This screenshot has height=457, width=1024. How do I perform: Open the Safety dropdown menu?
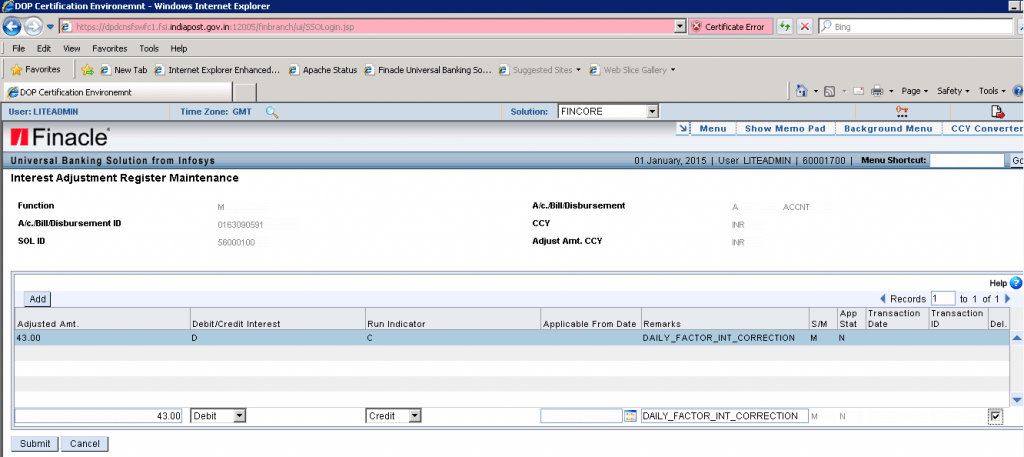point(953,91)
